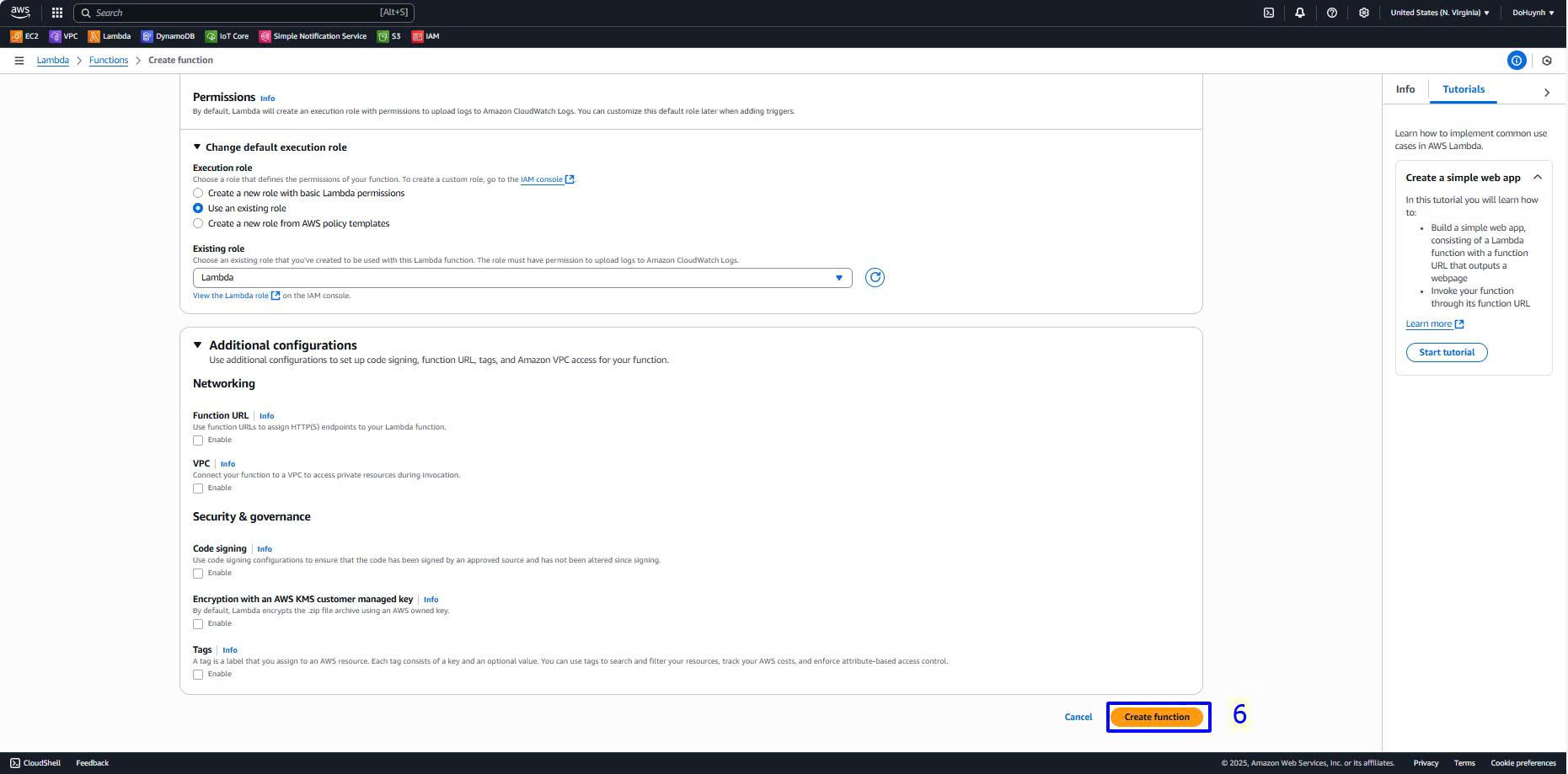Toggle the side navigation hamburger menu
The width and height of the screenshot is (1568, 774).
(19, 61)
